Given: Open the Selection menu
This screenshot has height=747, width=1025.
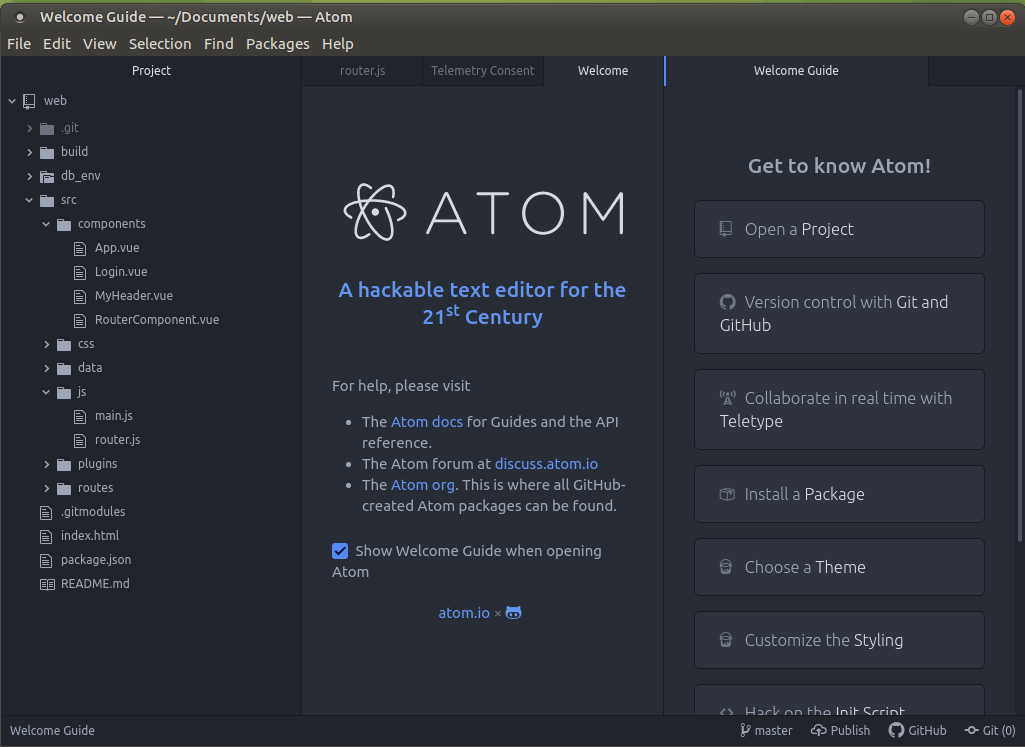Looking at the screenshot, I should (160, 44).
